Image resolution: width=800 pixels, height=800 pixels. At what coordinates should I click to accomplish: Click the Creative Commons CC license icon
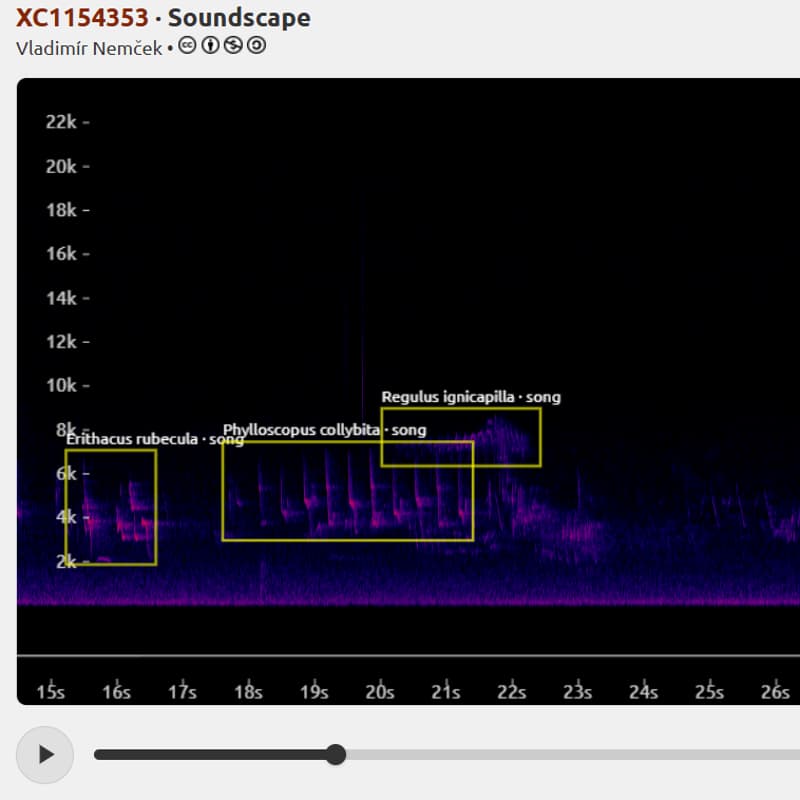pyautogui.click(x=187, y=45)
